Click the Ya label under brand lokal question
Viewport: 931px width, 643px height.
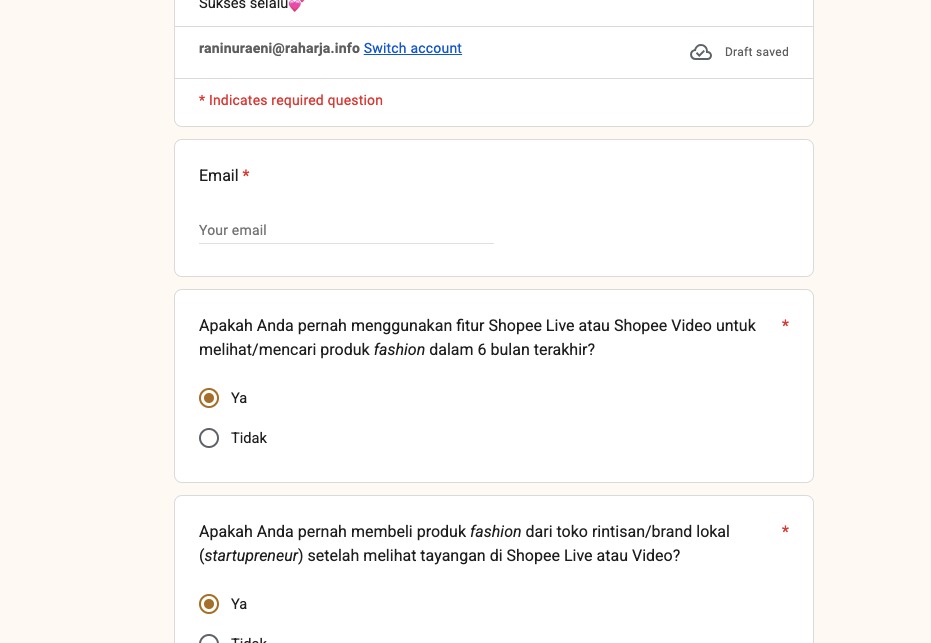[x=239, y=604]
